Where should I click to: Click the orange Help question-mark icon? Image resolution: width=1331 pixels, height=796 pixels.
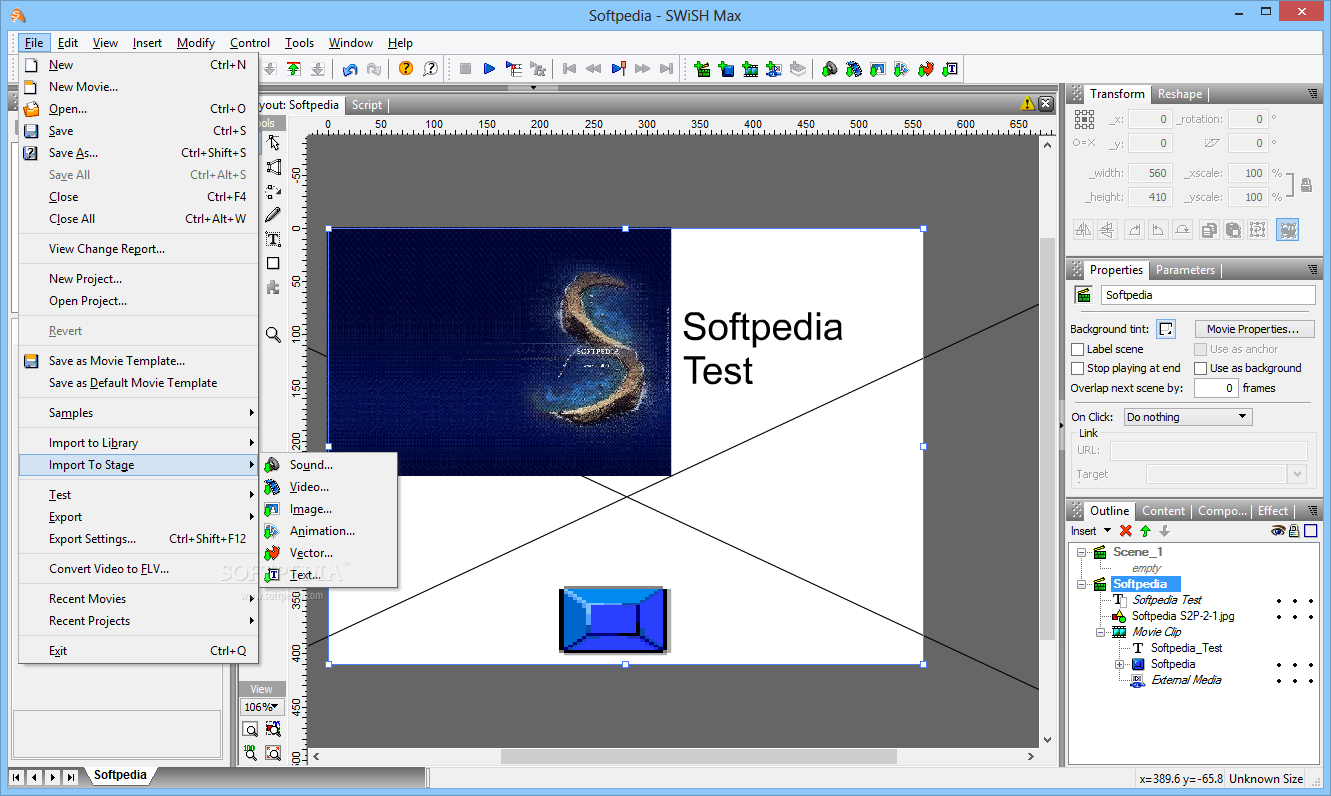point(405,69)
